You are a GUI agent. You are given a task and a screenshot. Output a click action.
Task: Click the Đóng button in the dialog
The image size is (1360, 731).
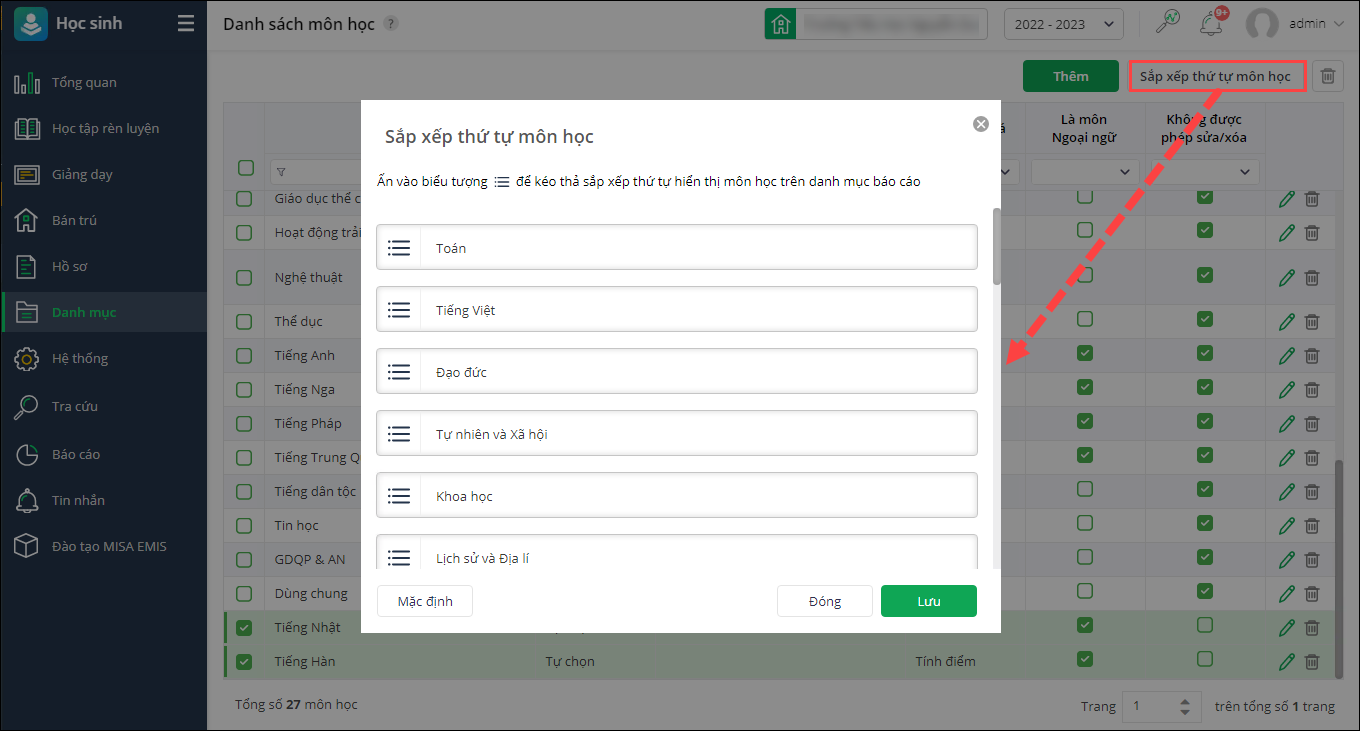[825, 601]
